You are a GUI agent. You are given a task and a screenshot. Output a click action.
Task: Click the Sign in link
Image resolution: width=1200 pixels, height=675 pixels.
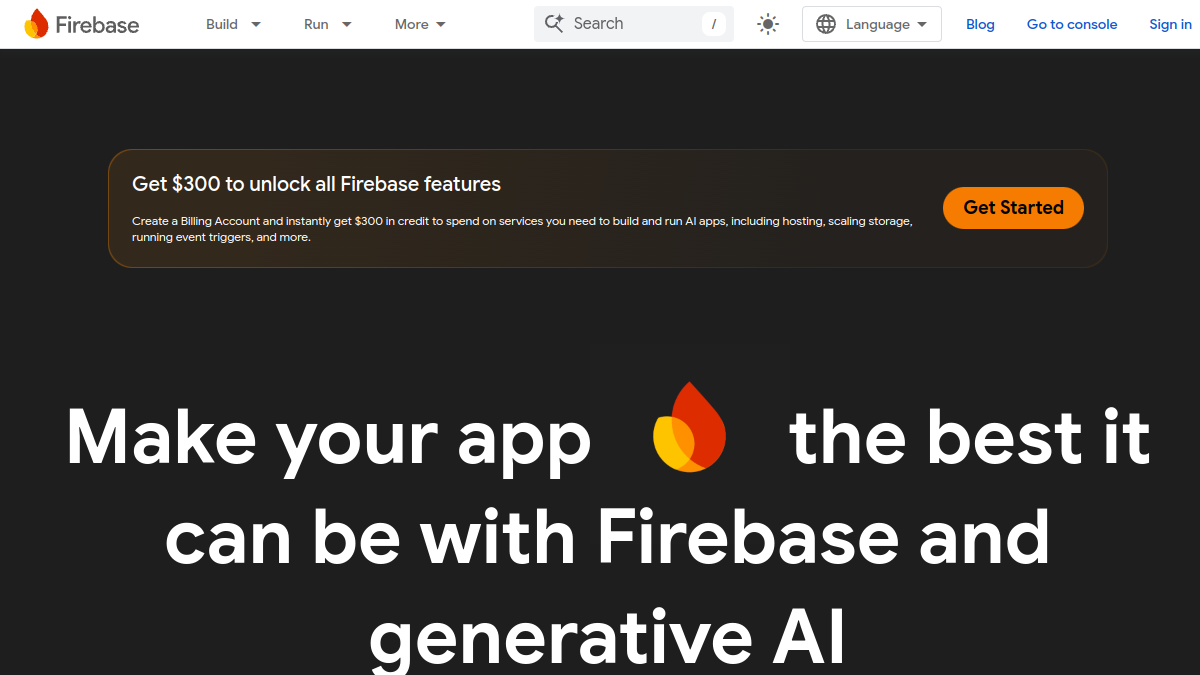pos(1170,25)
